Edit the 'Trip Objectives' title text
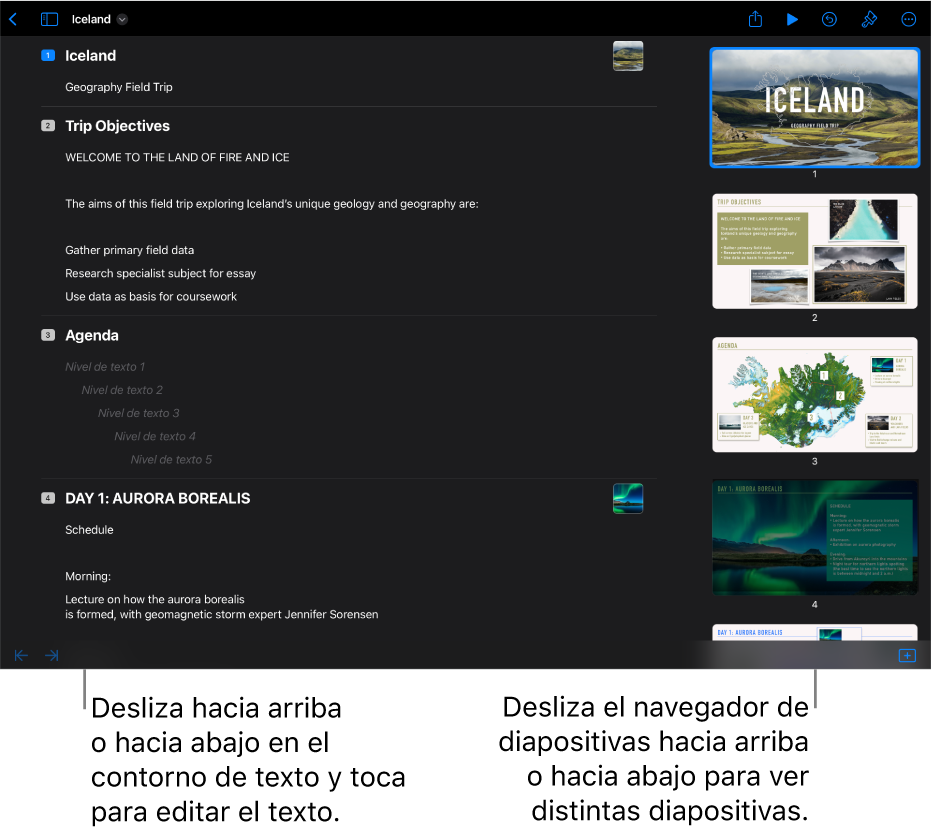Screen dimensions: 931x838 pyautogui.click(x=118, y=126)
